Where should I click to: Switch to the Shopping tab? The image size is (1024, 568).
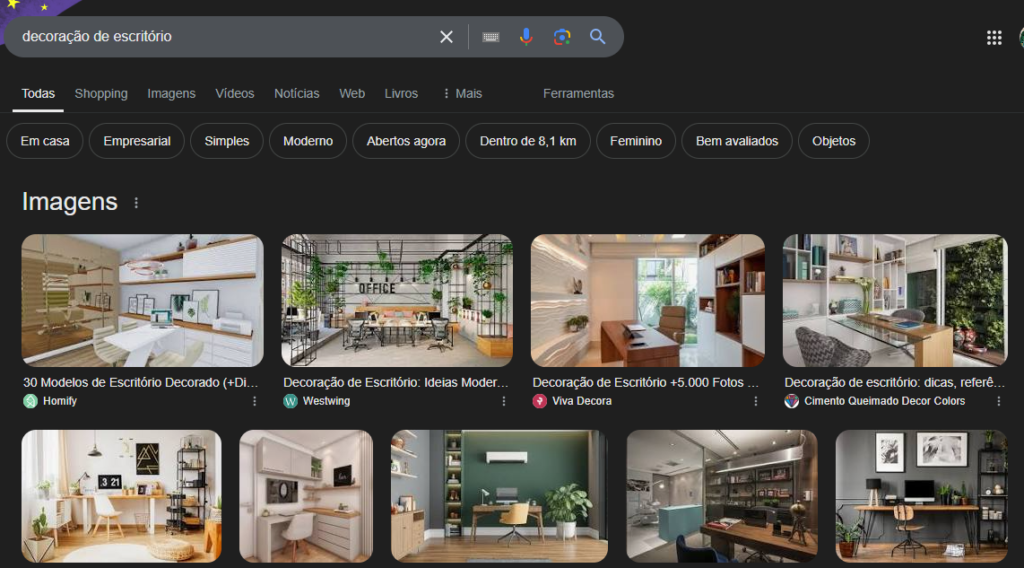pyautogui.click(x=101, y=93)
